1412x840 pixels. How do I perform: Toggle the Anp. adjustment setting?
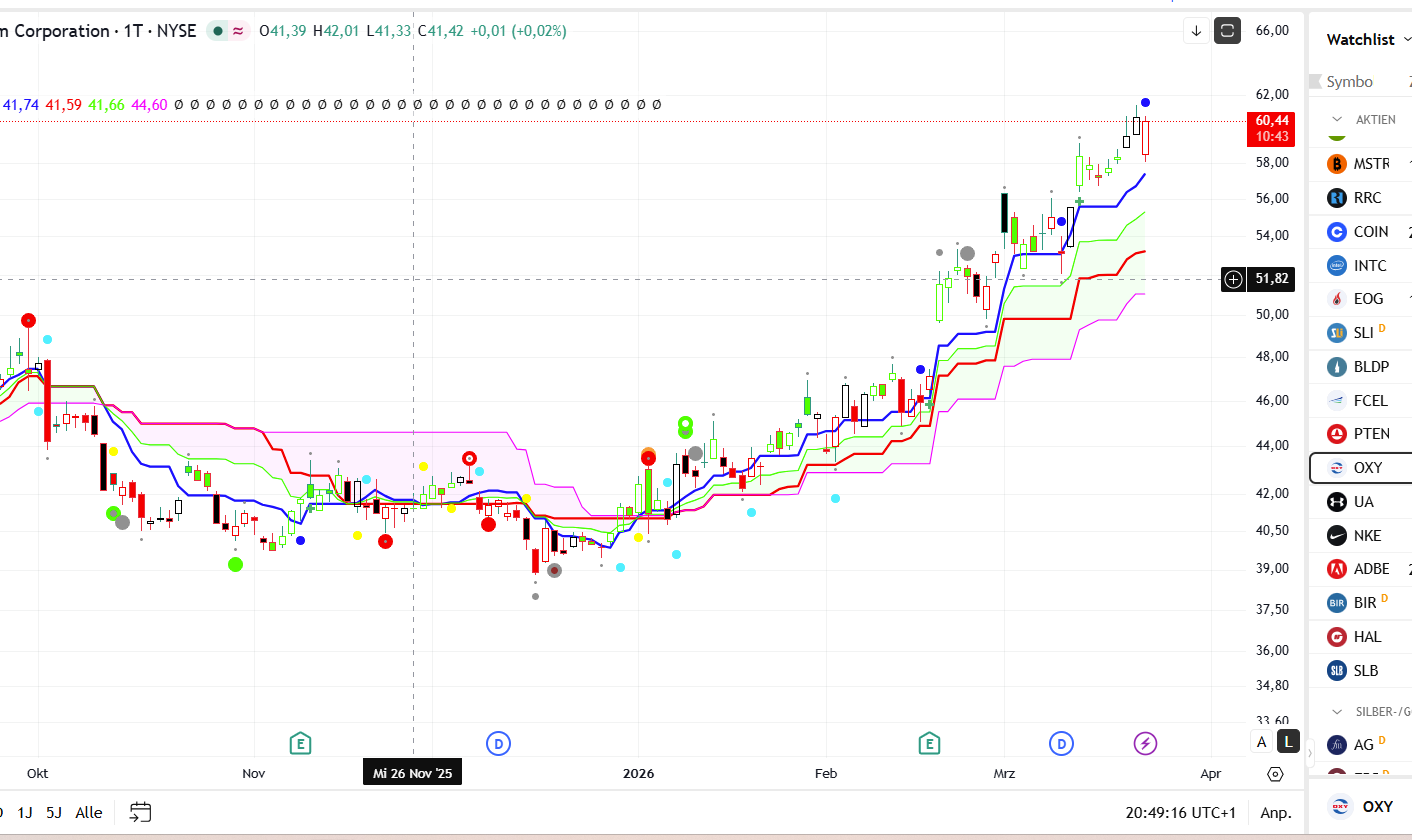[x=1275, y=812]
